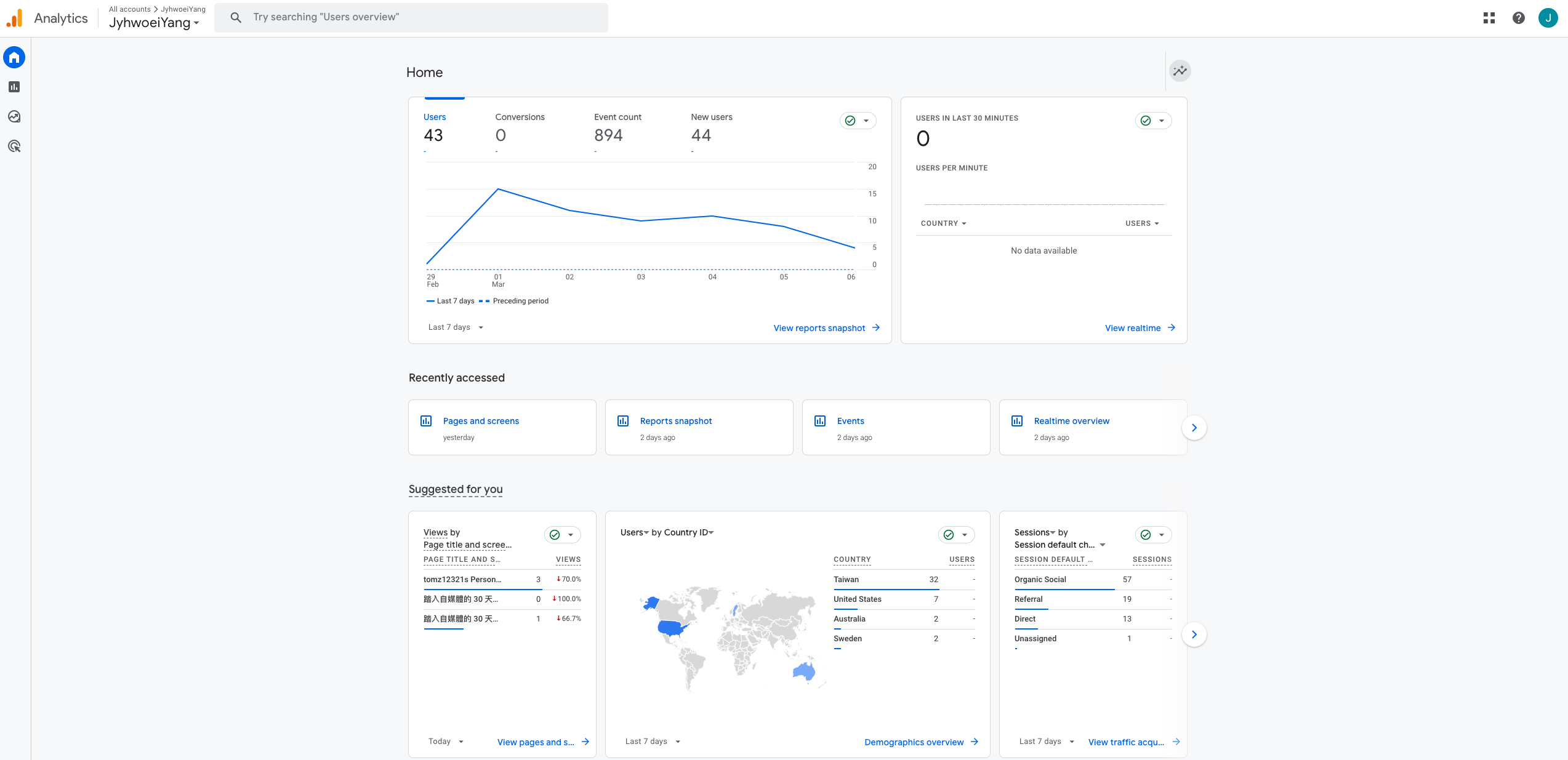Viewport: 1568px width, 760px height.
Task: Click the Referral sessions row
Action: coord(1093,599)
